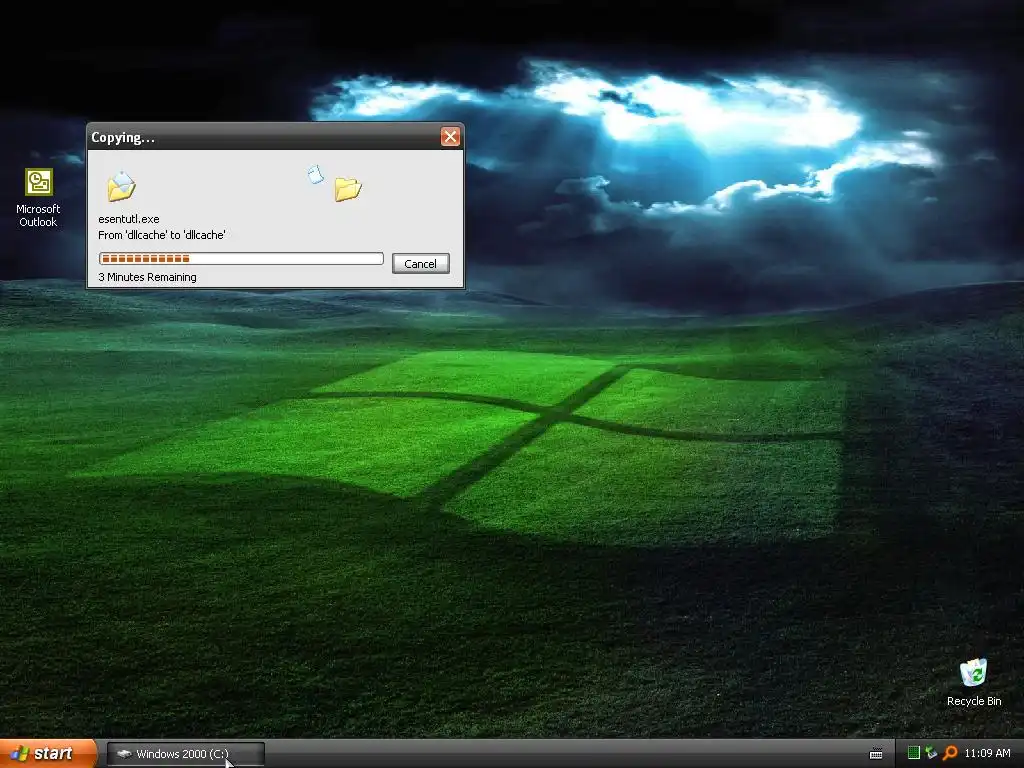Click the drive icon on Windows 2000 (C:) taskbar button

click(123, 754)
